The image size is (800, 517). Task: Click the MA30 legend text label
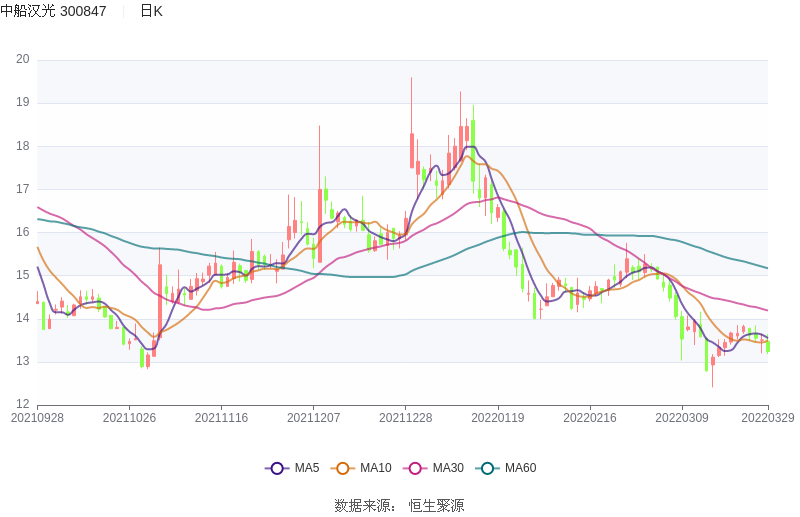[447, 468]
